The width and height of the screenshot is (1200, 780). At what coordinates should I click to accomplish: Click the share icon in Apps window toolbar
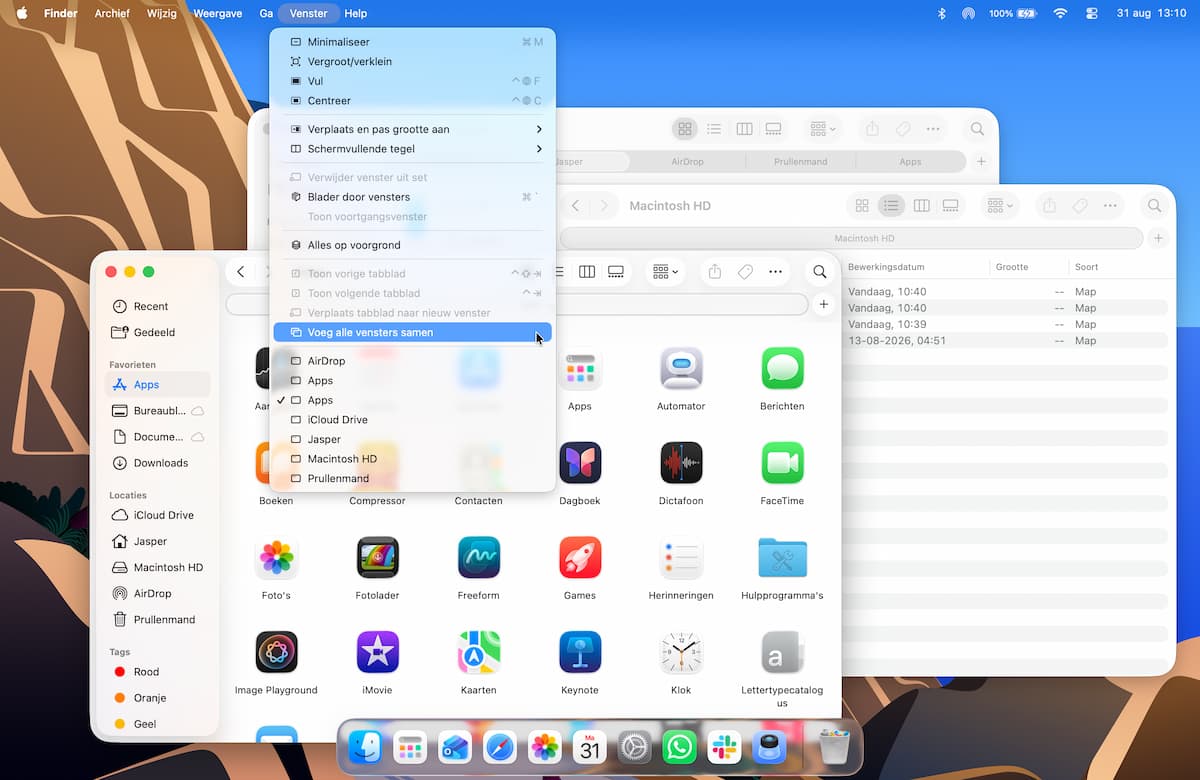[715, 272]
